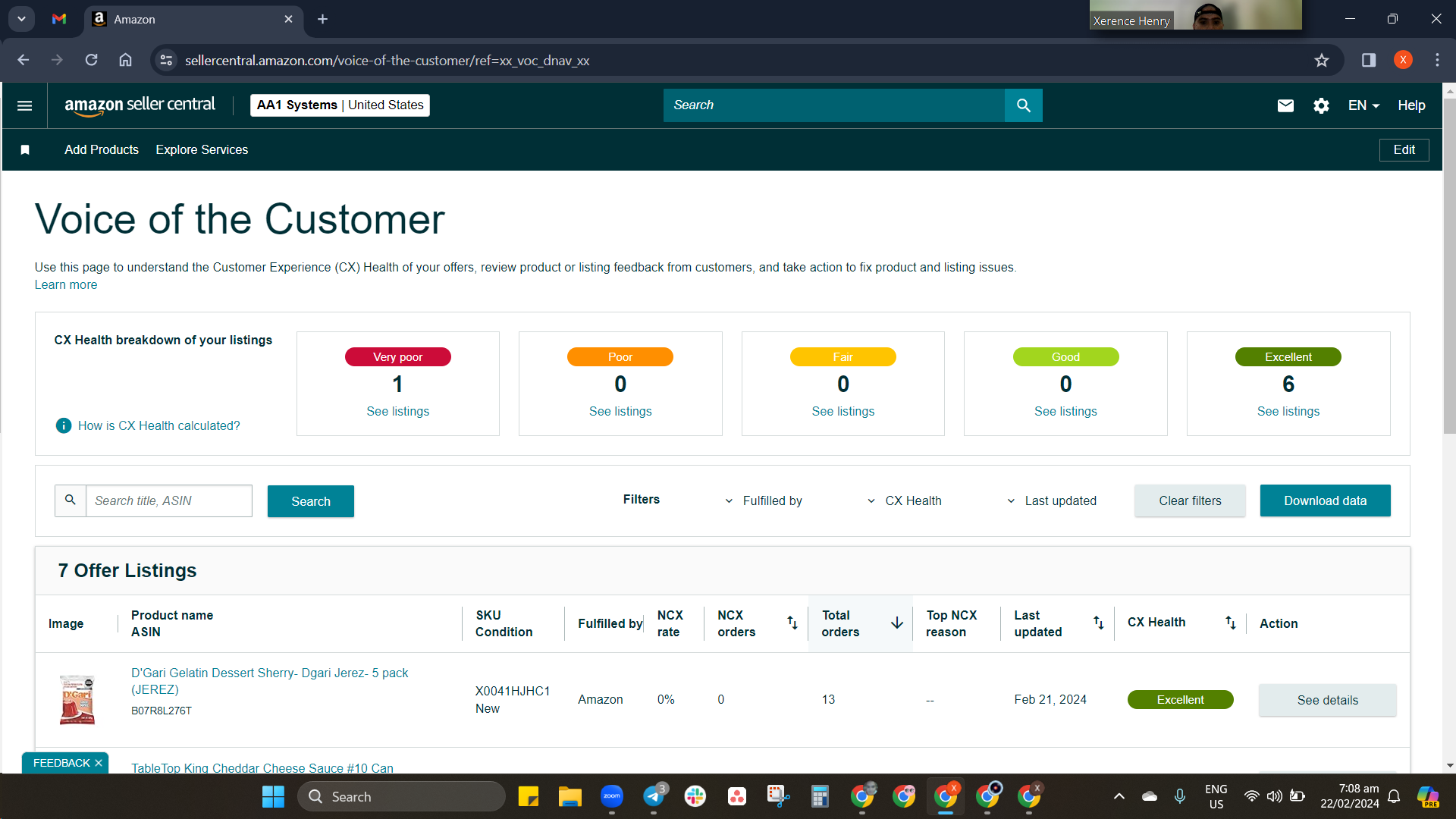Viewport: 1456px width, 819px height.
Task: Open the Windows Start menu
Action: [x=273, y=796]
